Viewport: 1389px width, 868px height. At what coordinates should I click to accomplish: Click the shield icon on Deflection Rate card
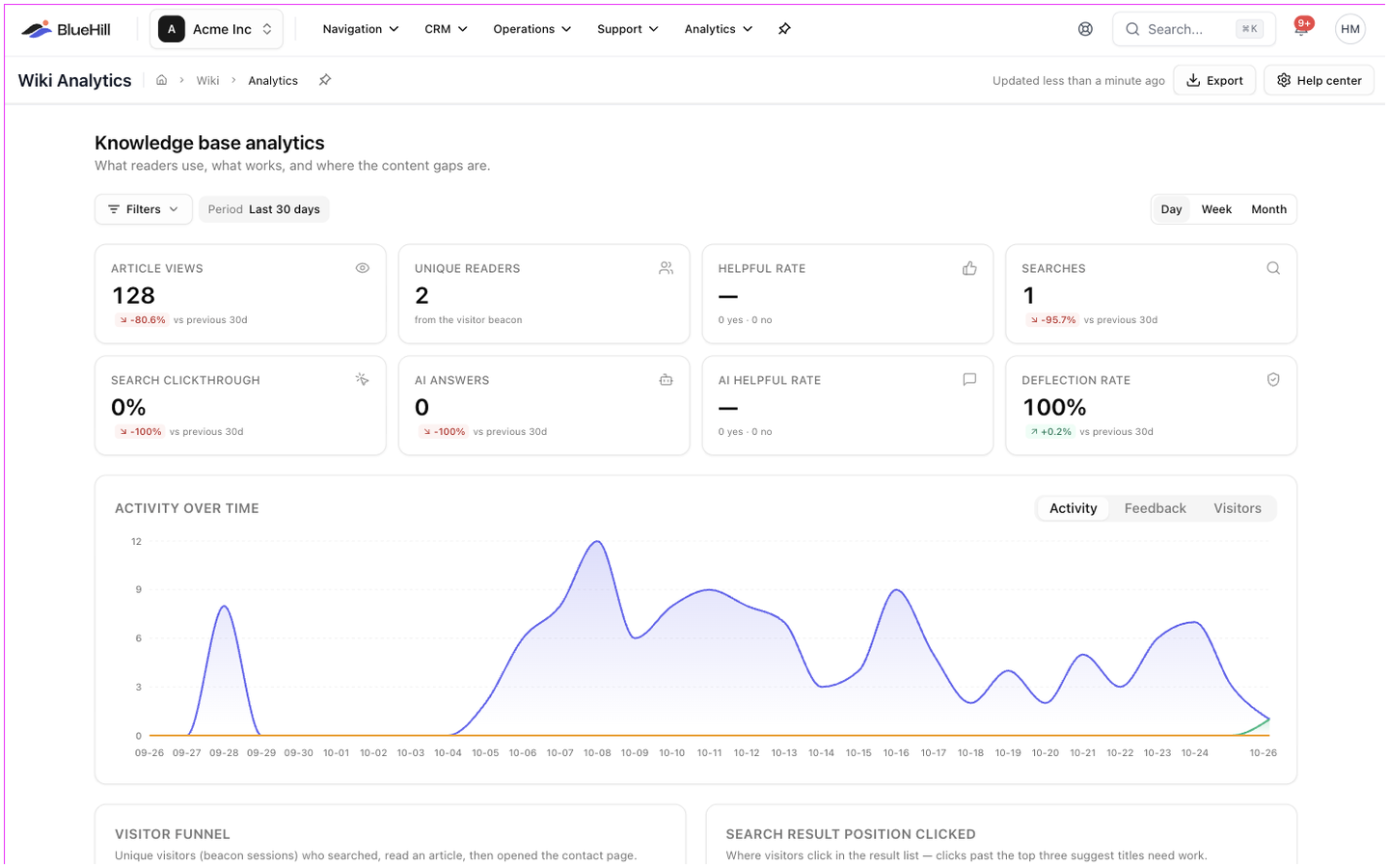tap(1273, 380)
